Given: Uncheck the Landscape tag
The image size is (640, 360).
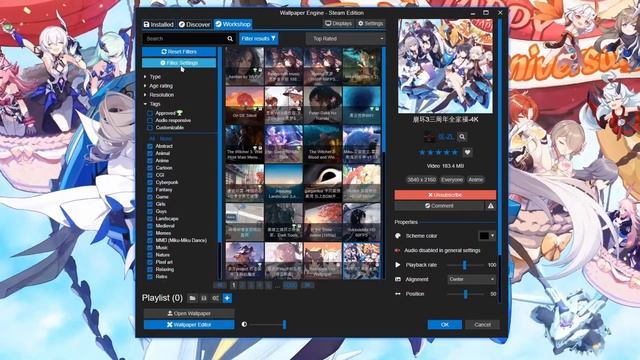Looking at the screenshot, I should [150, 219].
